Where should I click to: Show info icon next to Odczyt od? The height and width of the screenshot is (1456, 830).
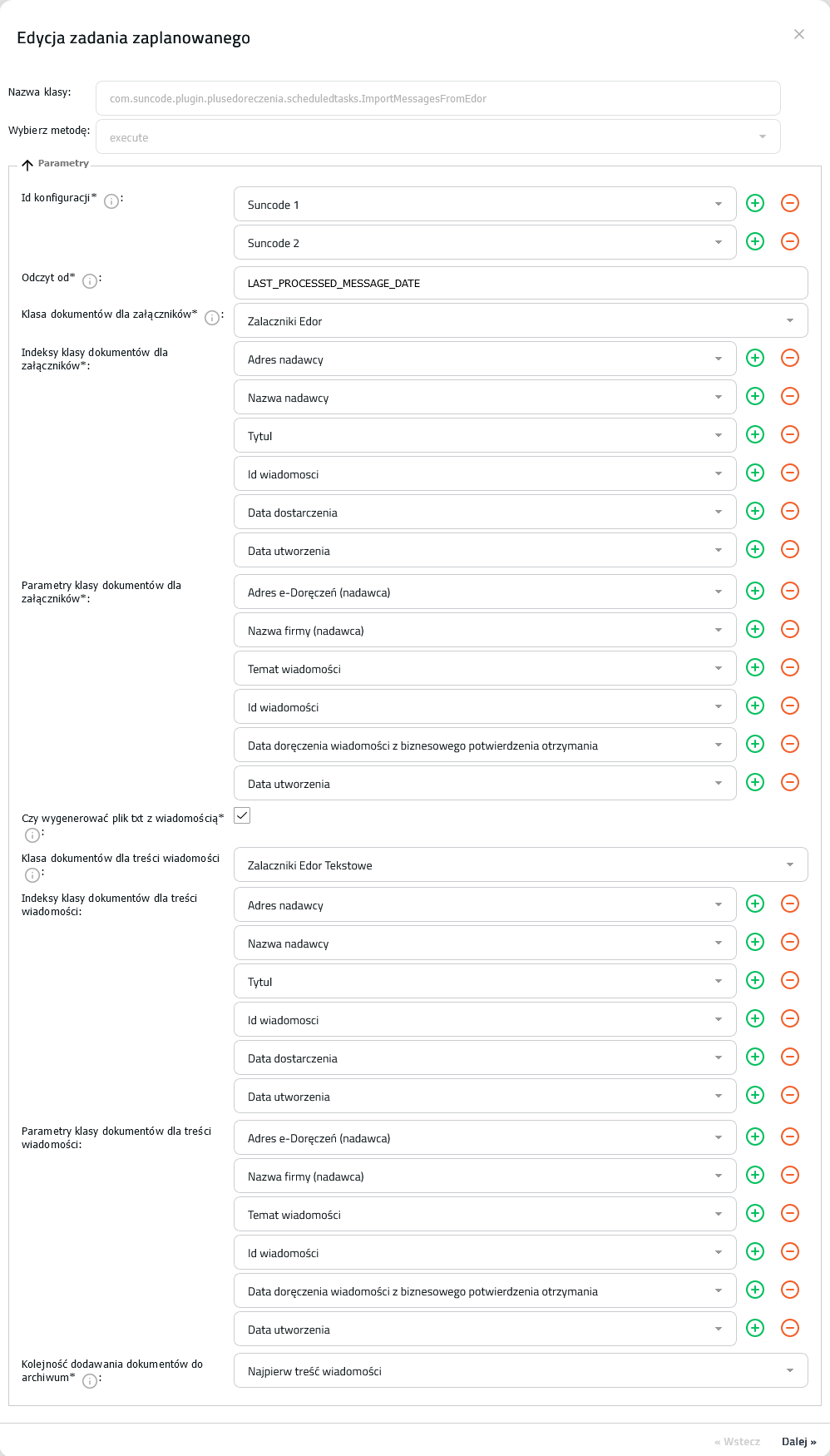coord(90,281)
